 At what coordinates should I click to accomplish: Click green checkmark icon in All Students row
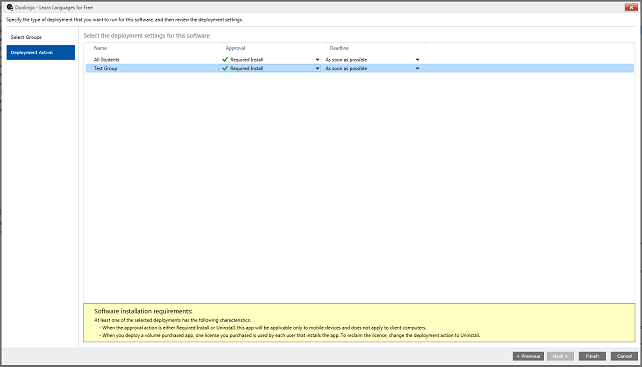click(225, 59)
